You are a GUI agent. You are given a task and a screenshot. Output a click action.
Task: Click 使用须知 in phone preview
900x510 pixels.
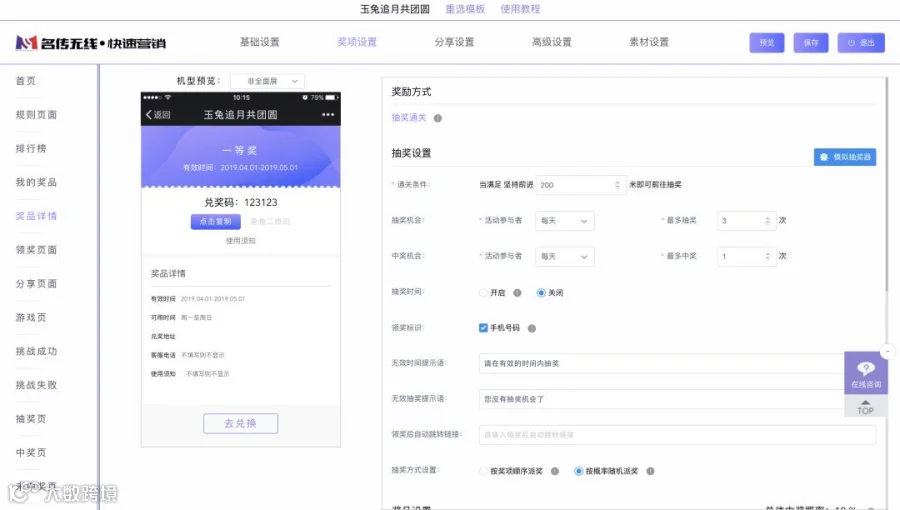[x=240, y=241]
